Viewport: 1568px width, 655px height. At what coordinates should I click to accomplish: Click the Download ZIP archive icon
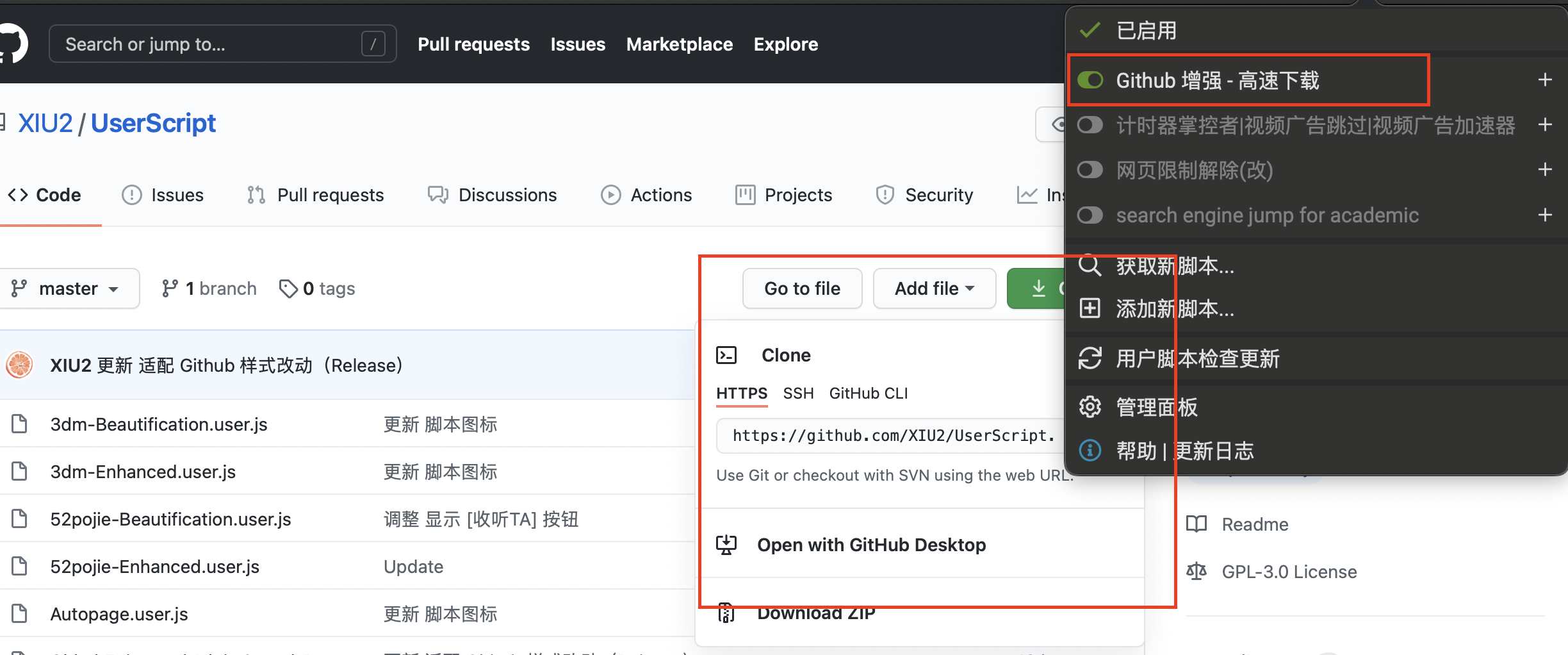(x=726, y=613)
